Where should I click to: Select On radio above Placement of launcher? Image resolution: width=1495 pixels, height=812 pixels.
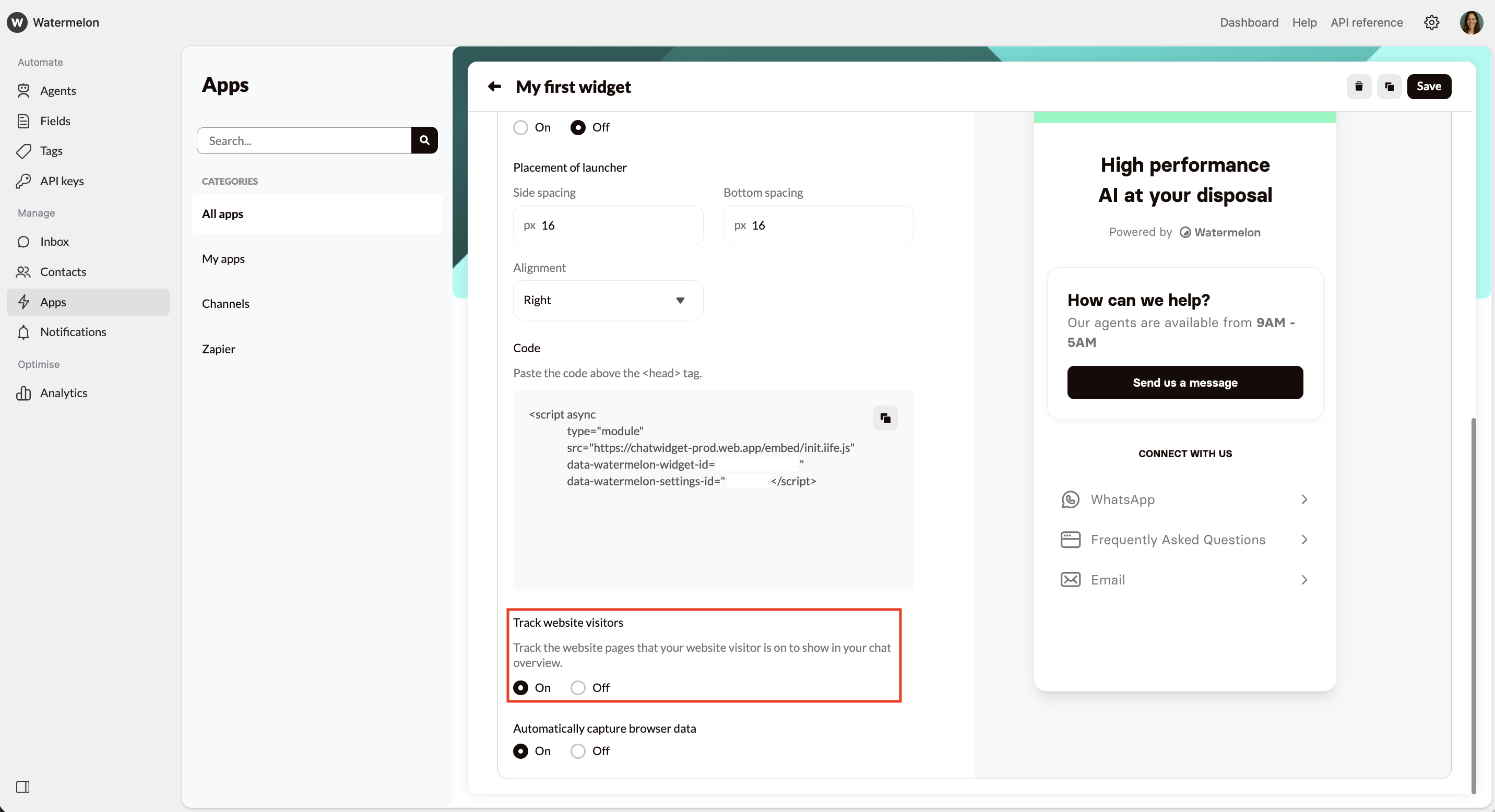520,127
